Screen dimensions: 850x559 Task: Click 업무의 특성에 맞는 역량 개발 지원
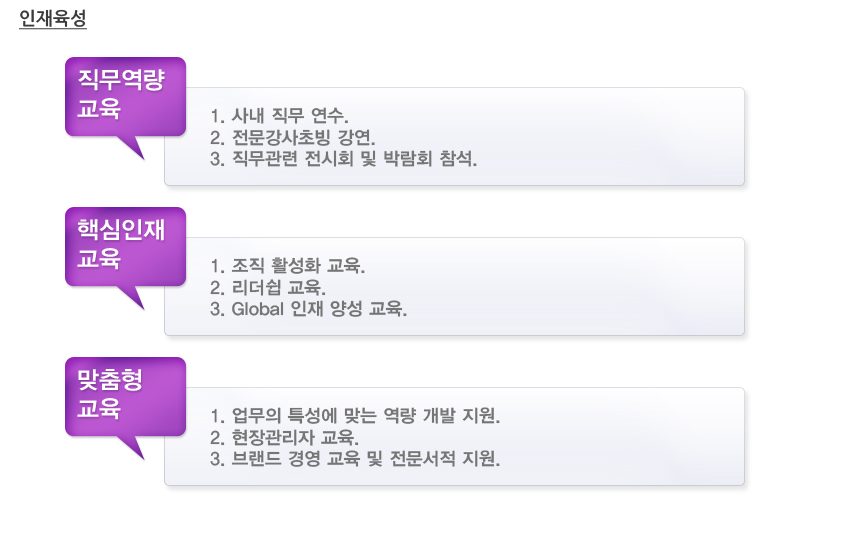click(x=355, y=416)
